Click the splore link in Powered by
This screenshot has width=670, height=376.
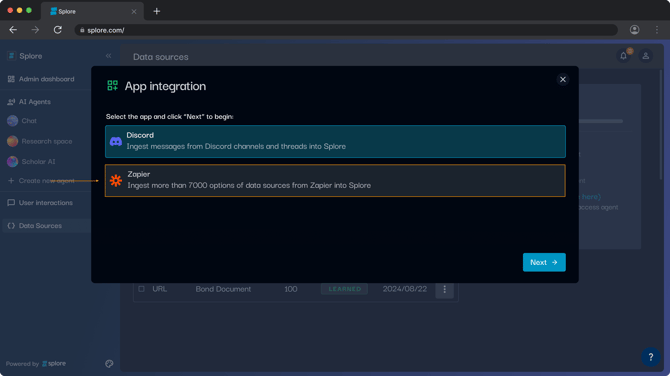coord(54,364)
